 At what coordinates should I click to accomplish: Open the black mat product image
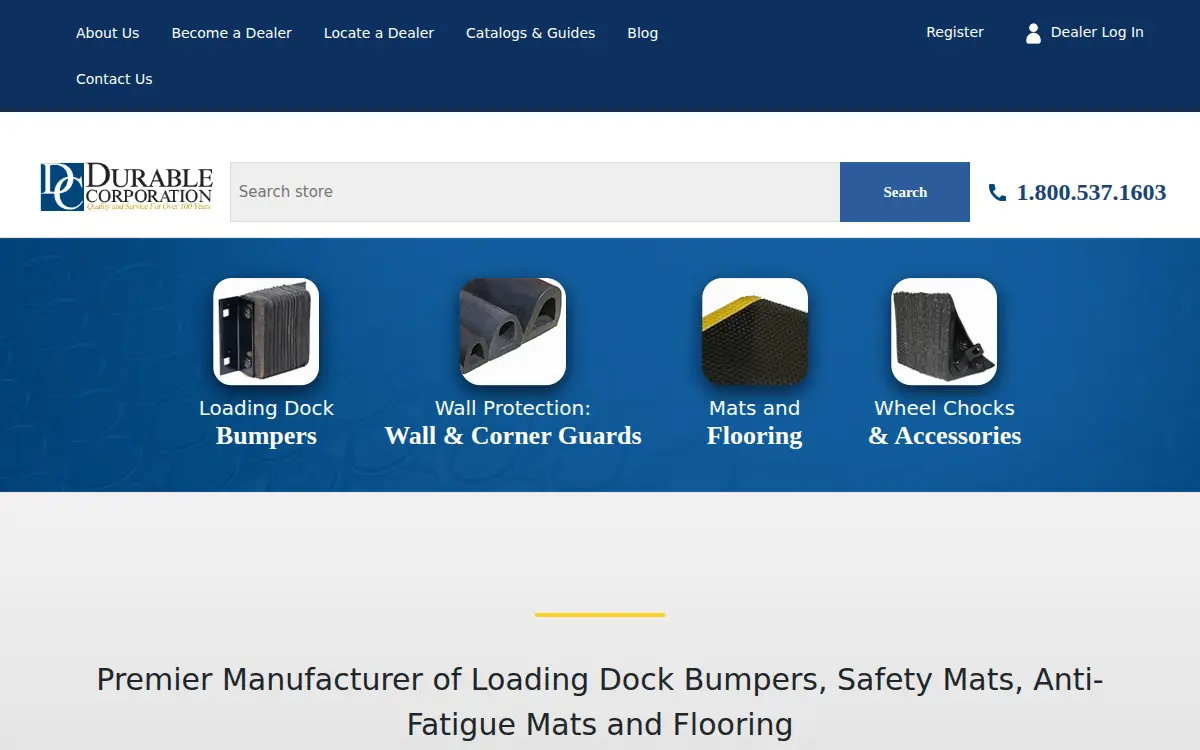point(755,331)
